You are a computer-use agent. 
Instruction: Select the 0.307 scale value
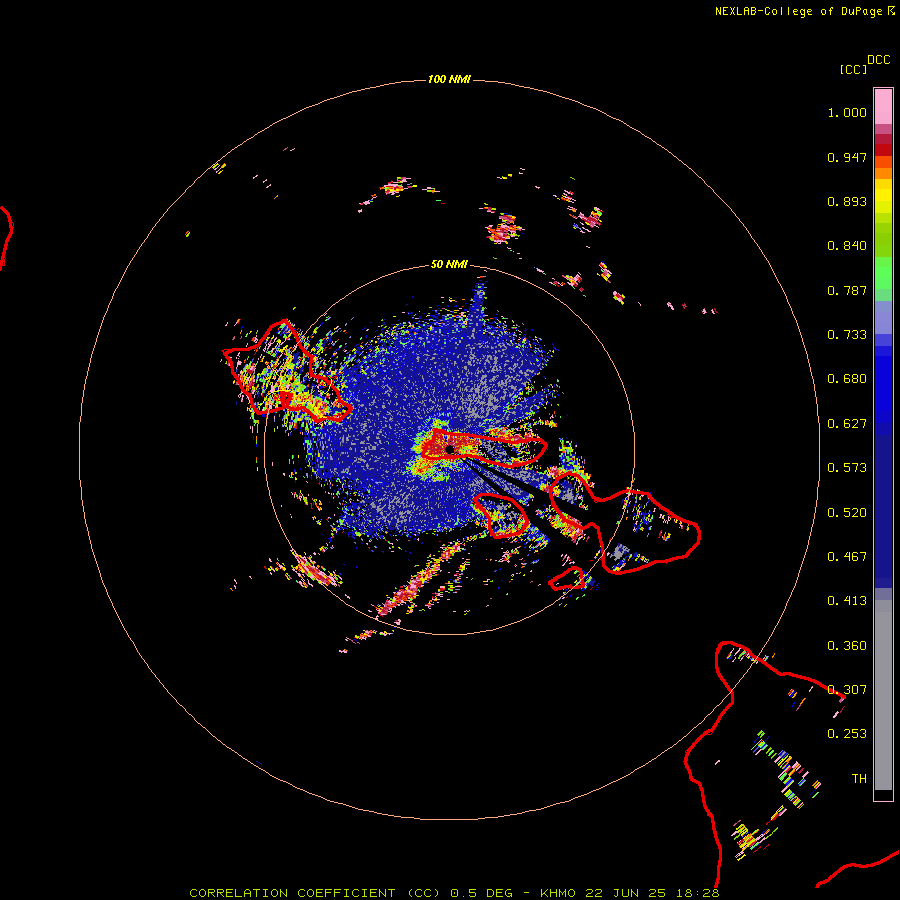coord(847,690)
